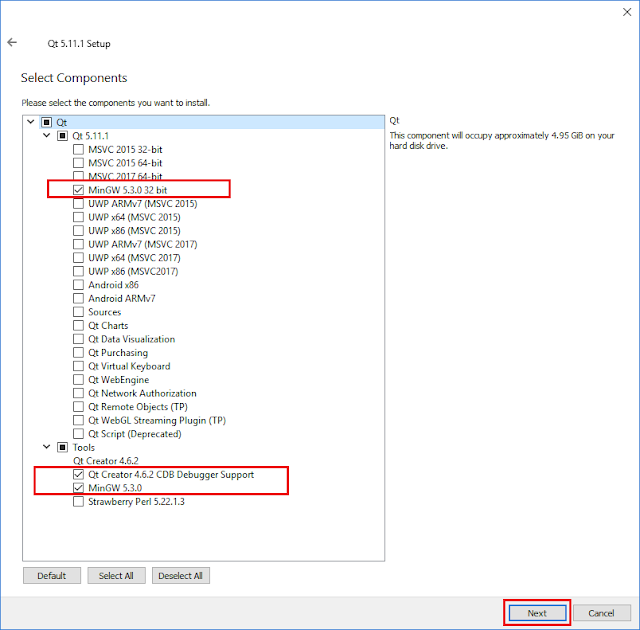
Task: Tick Qt Script (Deprecated) checkbox
Action: point(78,433)
